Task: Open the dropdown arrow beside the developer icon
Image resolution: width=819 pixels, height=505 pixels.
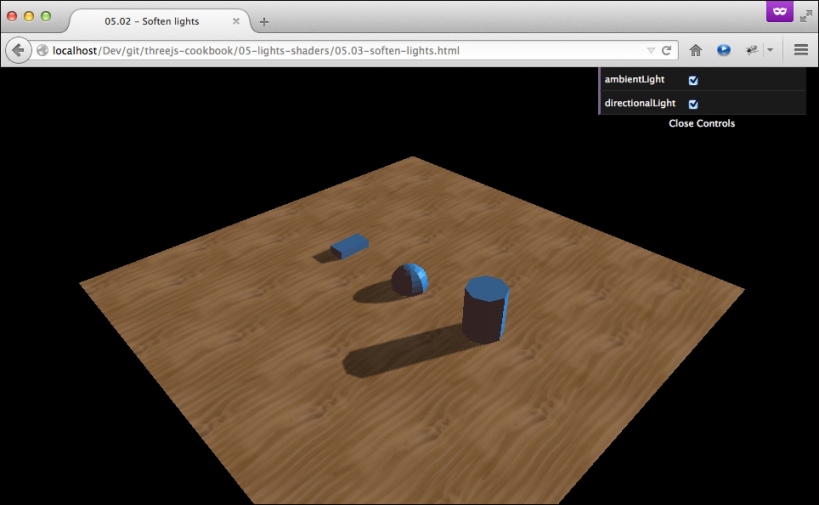Action: pos(770,50)
